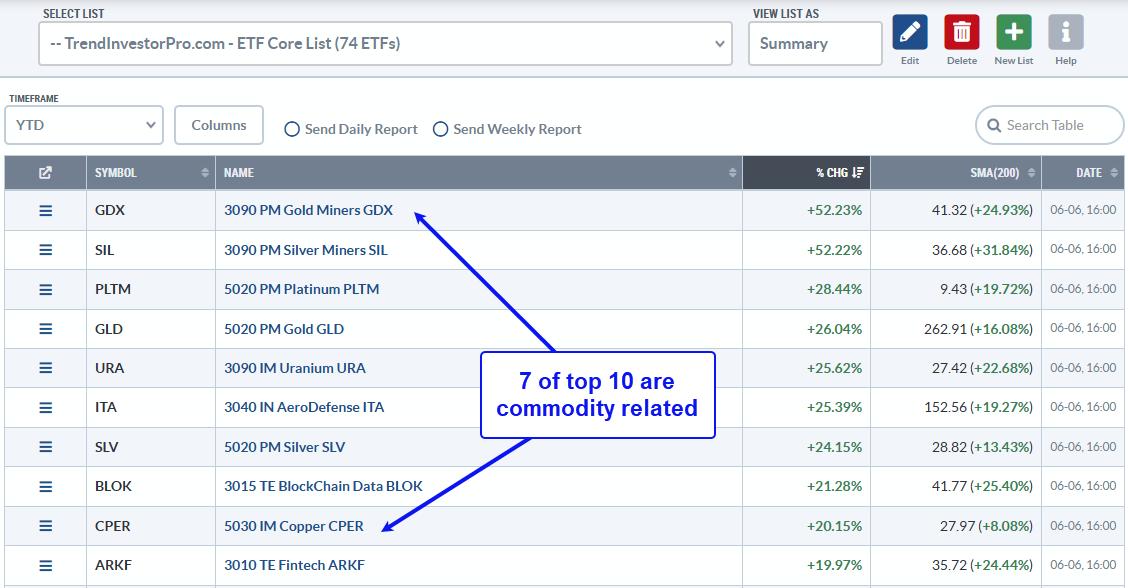Open the YTD timeframe dropdown
This screenshot has height=588, width=1128.
pyautogui.click(x=83, y=125)
